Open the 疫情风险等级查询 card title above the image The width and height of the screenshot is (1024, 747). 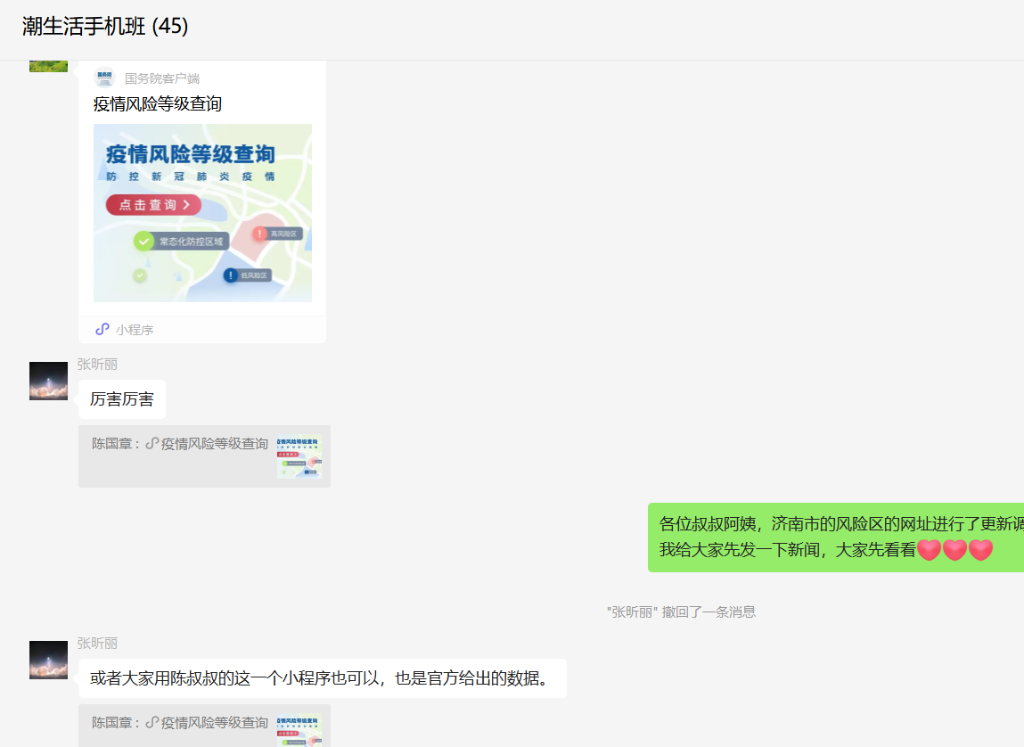tap(157, 104)
